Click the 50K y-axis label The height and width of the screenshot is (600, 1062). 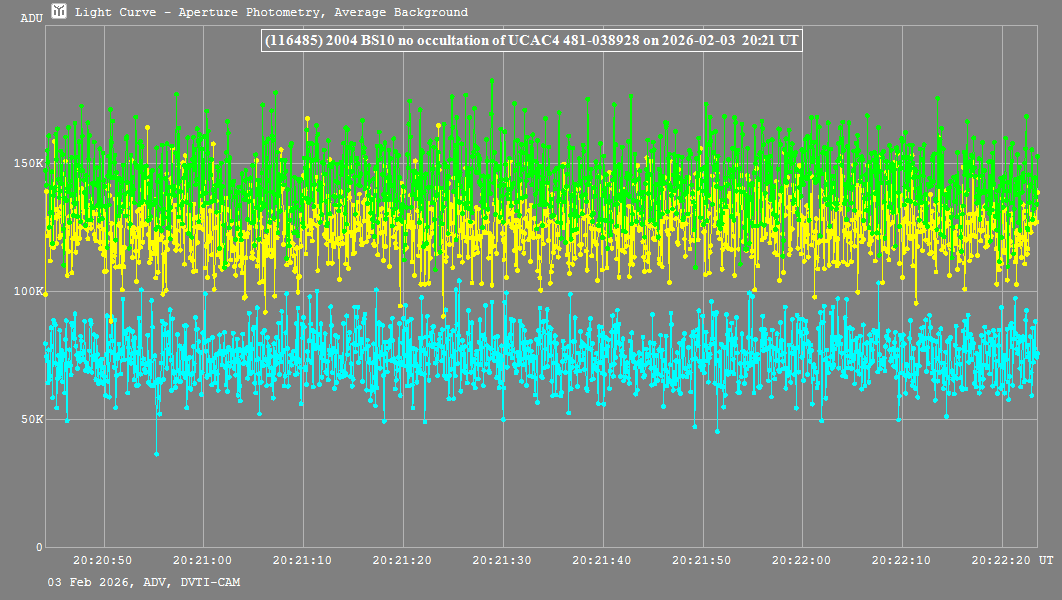[34, 419]
